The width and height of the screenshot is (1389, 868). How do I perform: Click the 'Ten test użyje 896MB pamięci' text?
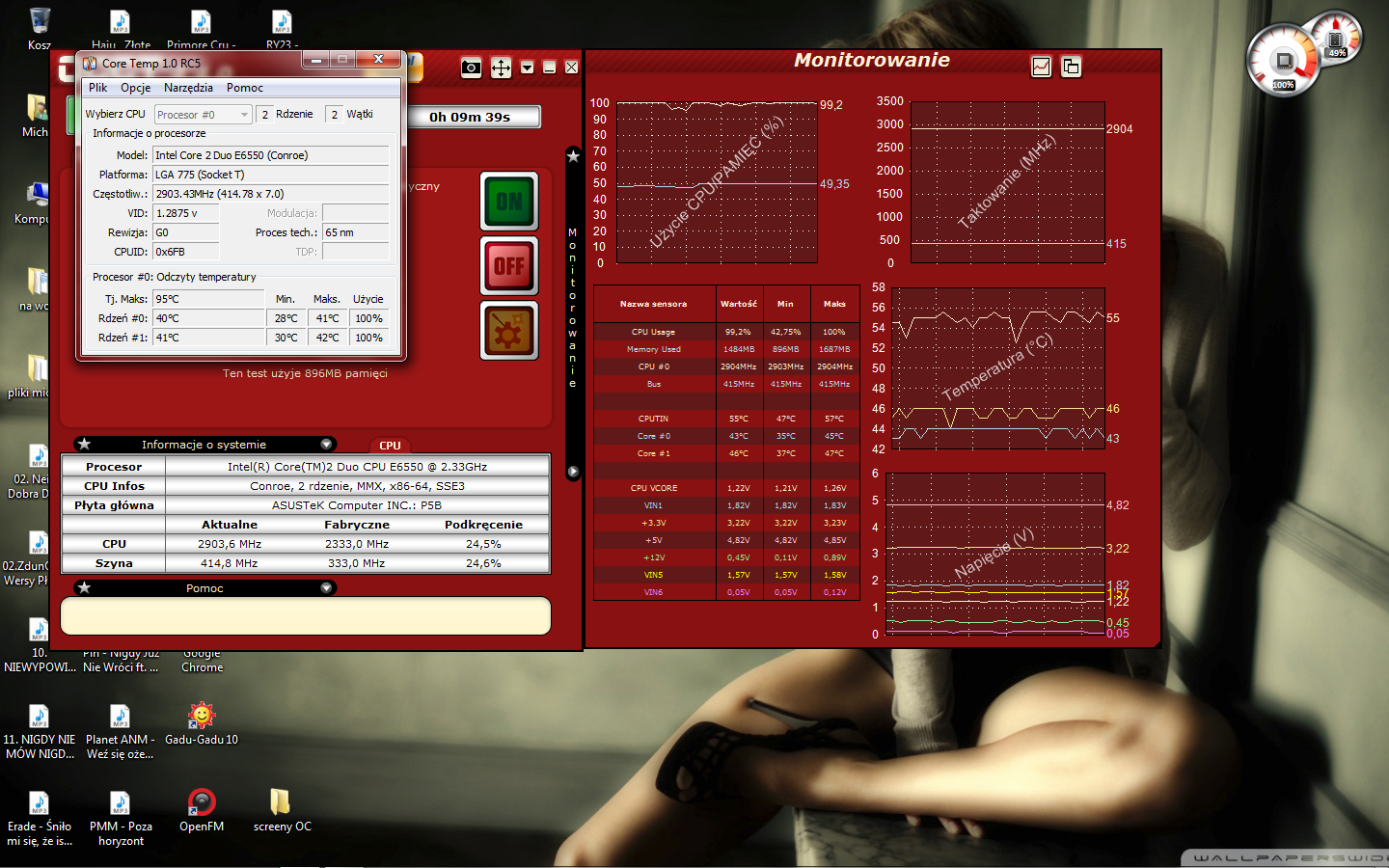click(305, 373)
